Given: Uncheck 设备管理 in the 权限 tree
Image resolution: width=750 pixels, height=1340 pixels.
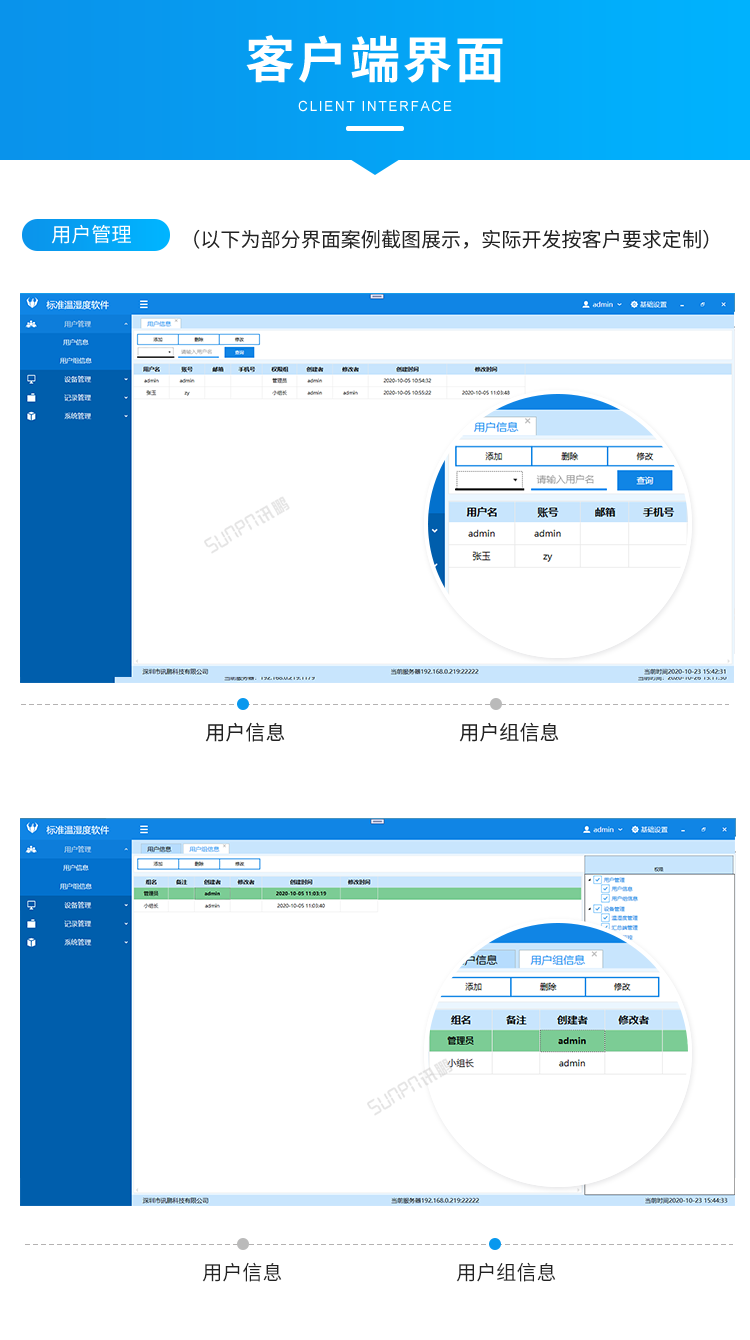Looking at the screenshot, I should point(598,908).
